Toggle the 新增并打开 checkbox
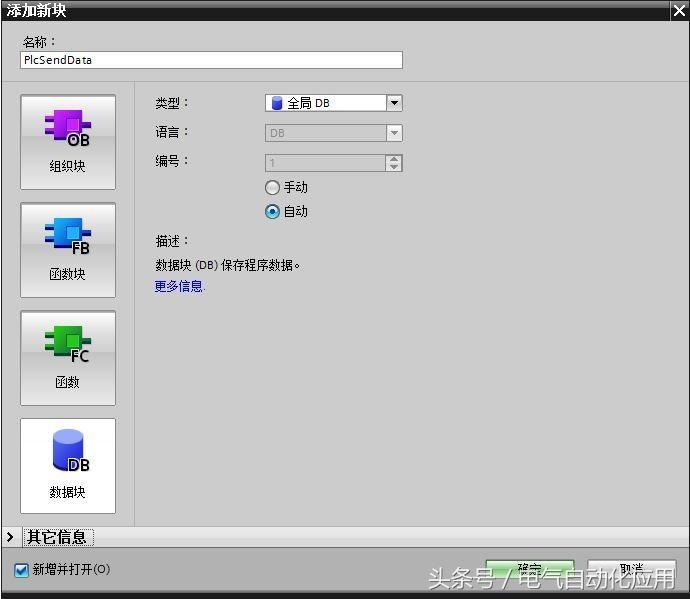This screenshot has width=690, height=599. click(21, 570)
